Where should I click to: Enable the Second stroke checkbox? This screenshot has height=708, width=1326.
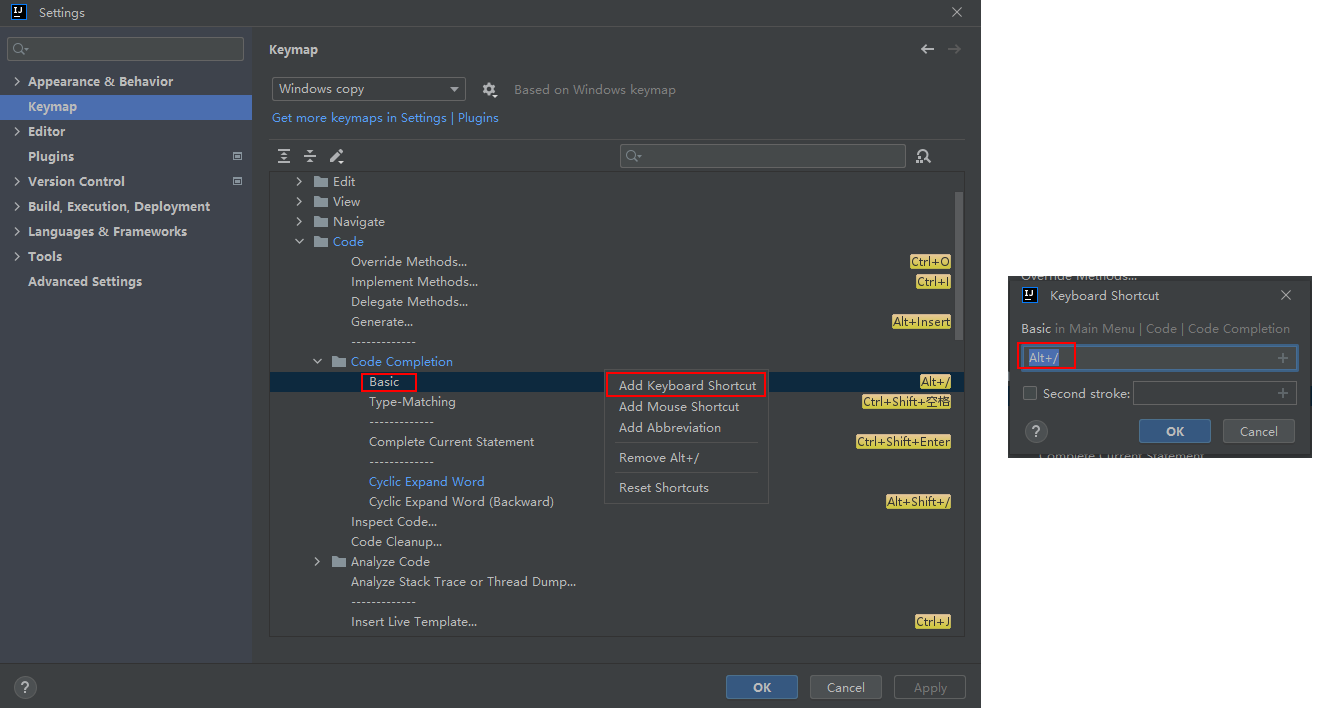pyautogui.click(x=1029, y=393)
